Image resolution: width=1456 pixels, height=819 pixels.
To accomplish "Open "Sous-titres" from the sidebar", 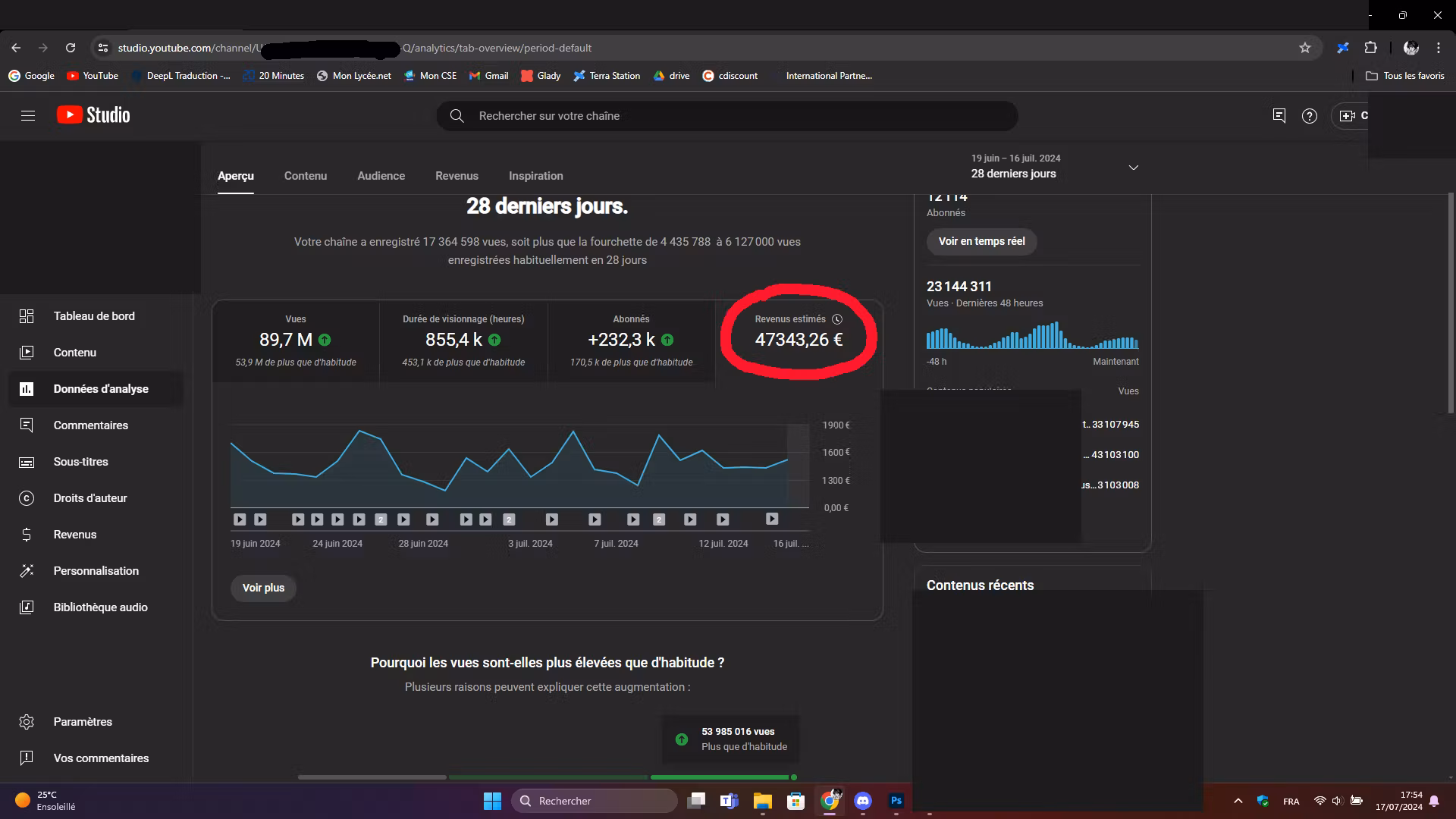I will click(80, 461).
